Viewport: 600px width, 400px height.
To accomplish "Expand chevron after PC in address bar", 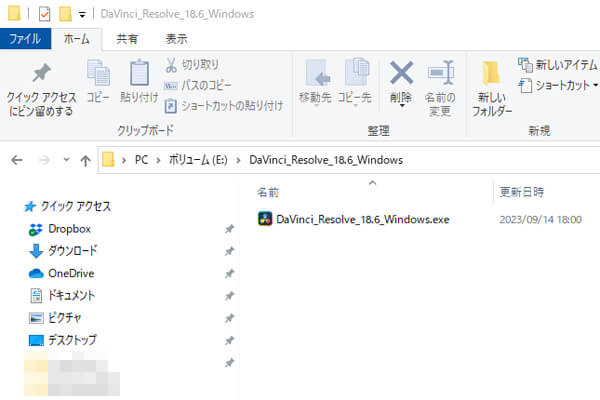I will 158,160.
